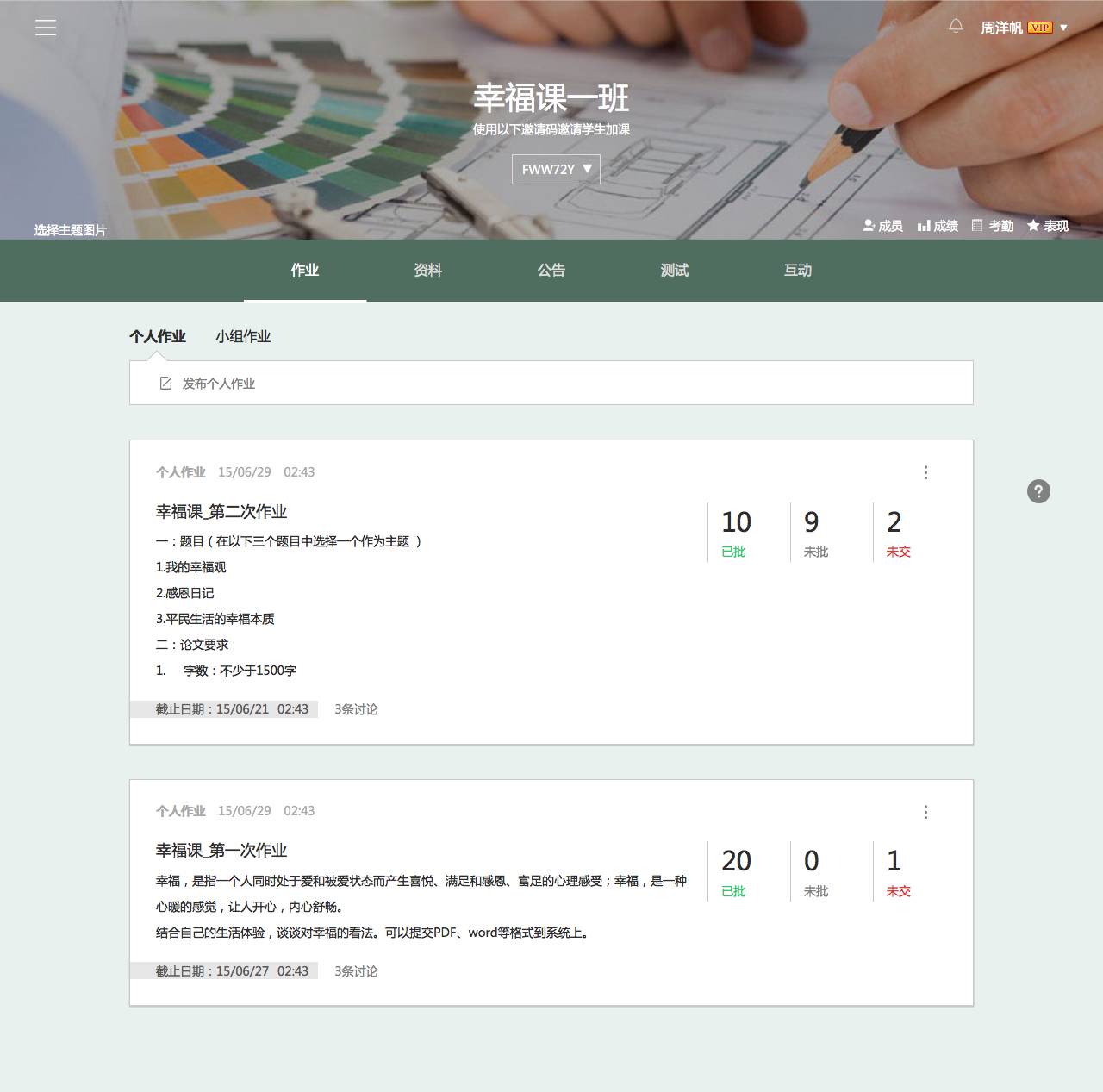Switch to the 互动 tab
The width and height of the screenshot is (1103, 1092).
798,271
